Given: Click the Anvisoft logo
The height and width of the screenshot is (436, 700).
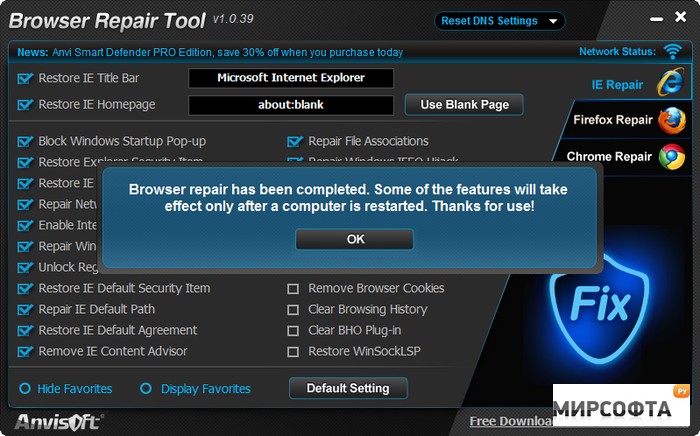Looking at the screenshot, I should pyautogui.click(x=58, y=421).
